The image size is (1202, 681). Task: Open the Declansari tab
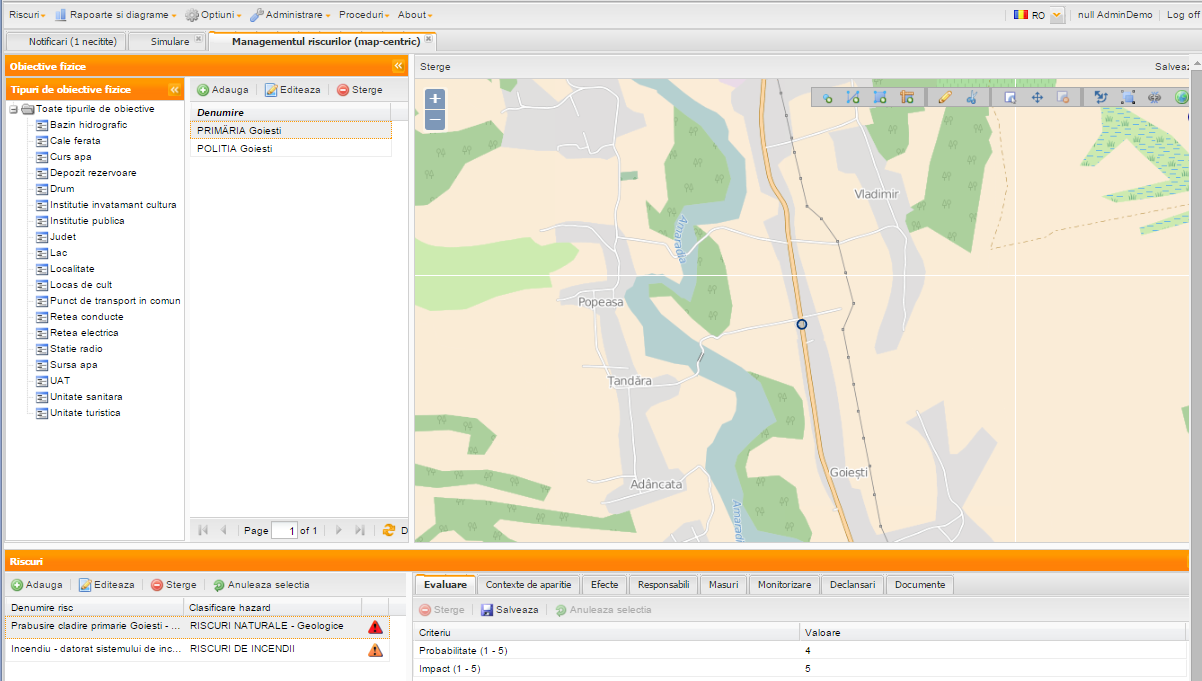coord(853,584)
